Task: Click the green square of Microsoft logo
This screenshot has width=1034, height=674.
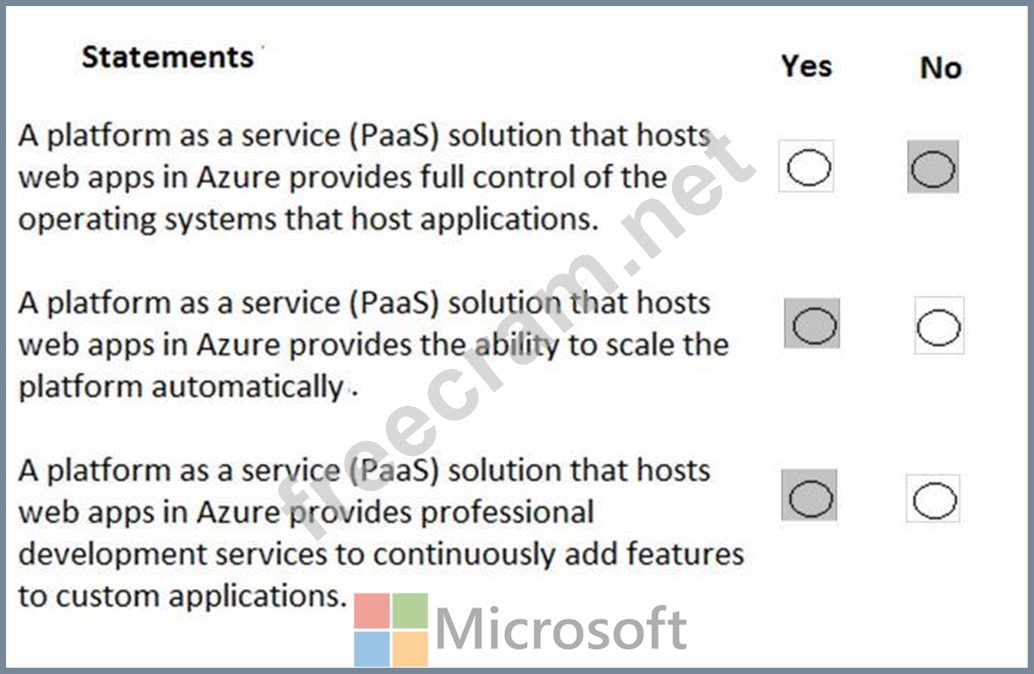Action: click(x=410, y=611)
